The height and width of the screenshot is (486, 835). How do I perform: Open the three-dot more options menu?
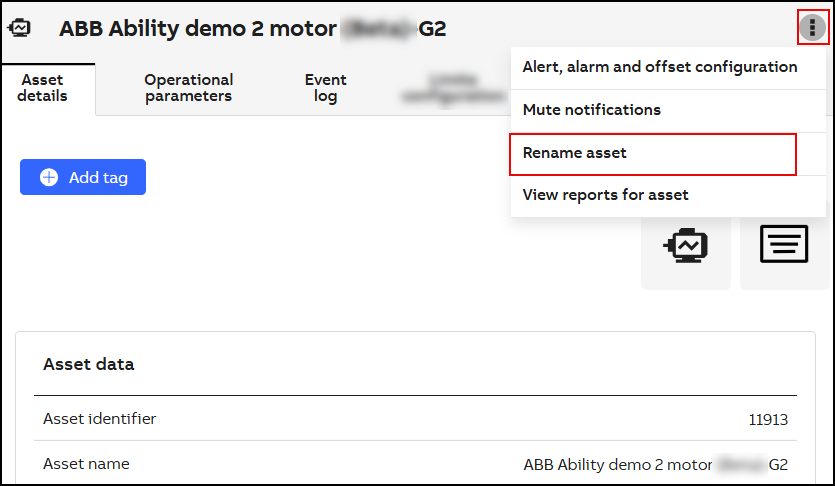pyautogui.click(x=812, y=28)
